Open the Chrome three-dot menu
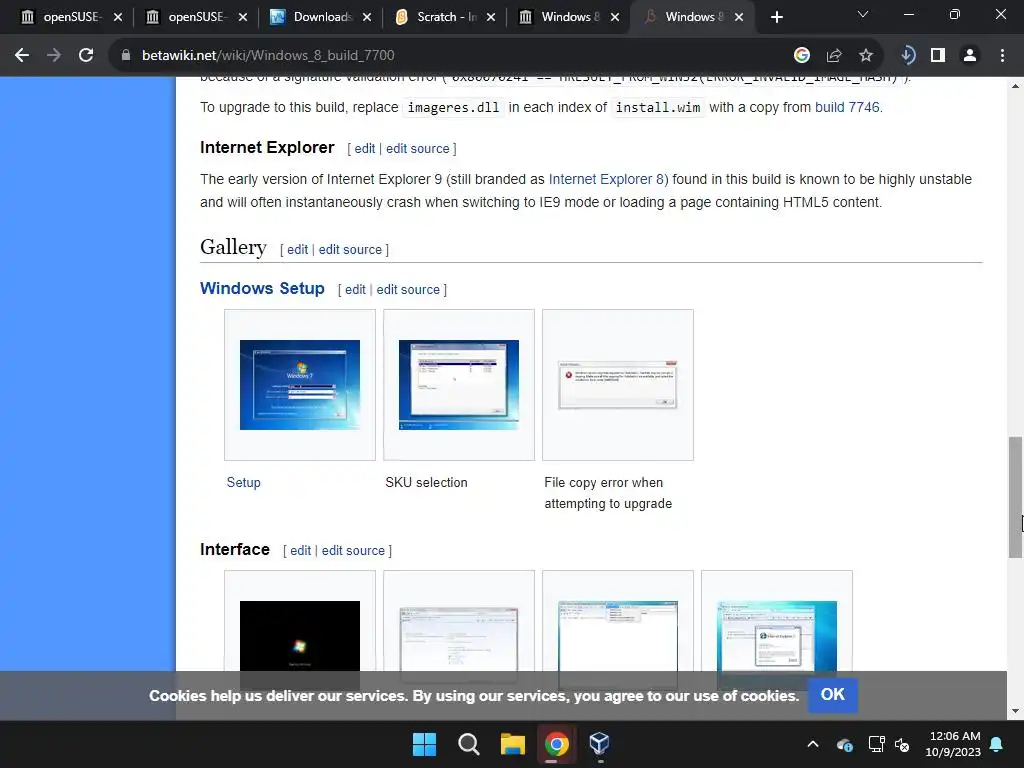 [x=1002, y=56]
